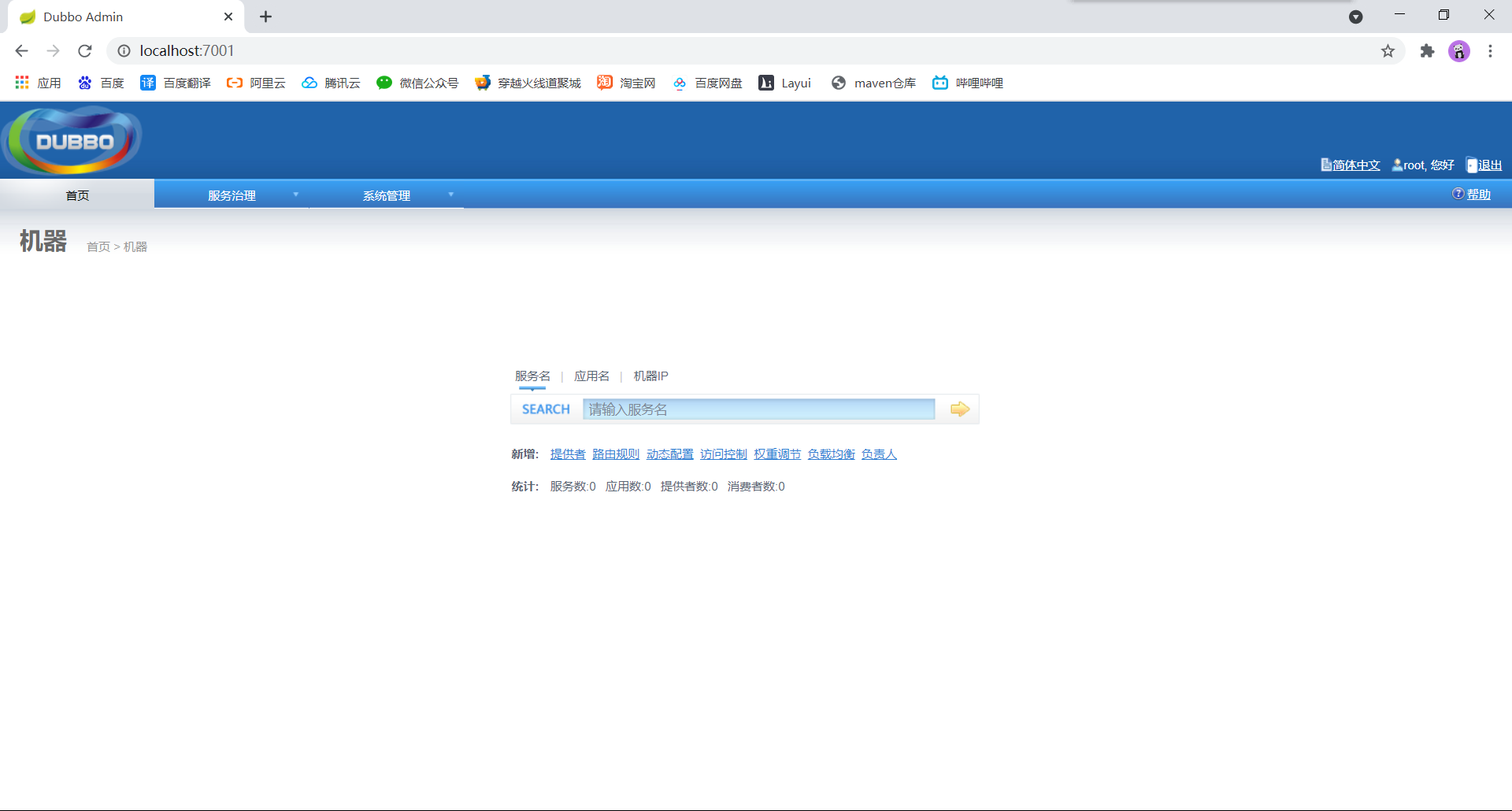Open the Chrome profile avatar
Viewport: 1512px width, 811px height.
(x=1458, y=51)
